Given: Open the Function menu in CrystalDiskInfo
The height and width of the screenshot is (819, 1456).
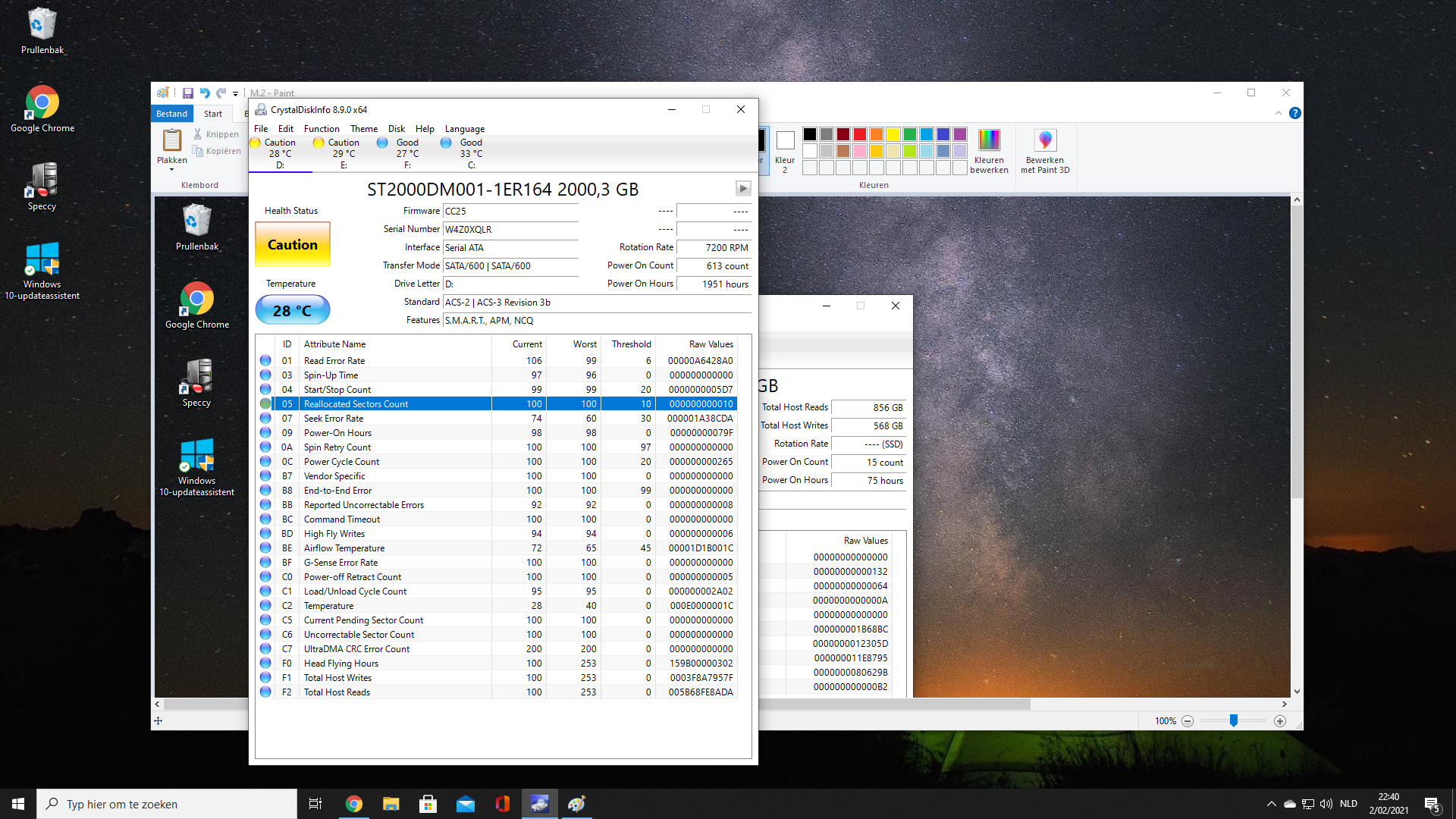Looking at the screenshot, I should [x=322, y=129].
